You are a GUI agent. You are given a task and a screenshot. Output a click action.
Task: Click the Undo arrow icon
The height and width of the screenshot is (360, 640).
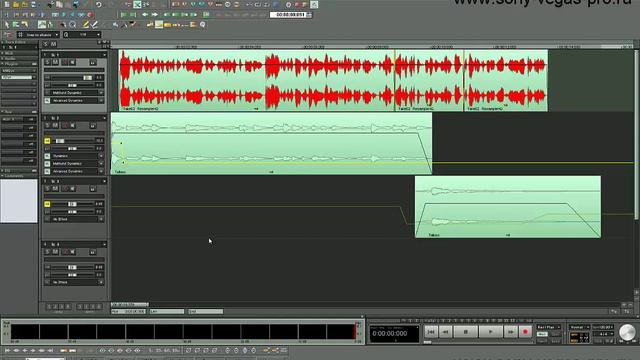point(99,4)
